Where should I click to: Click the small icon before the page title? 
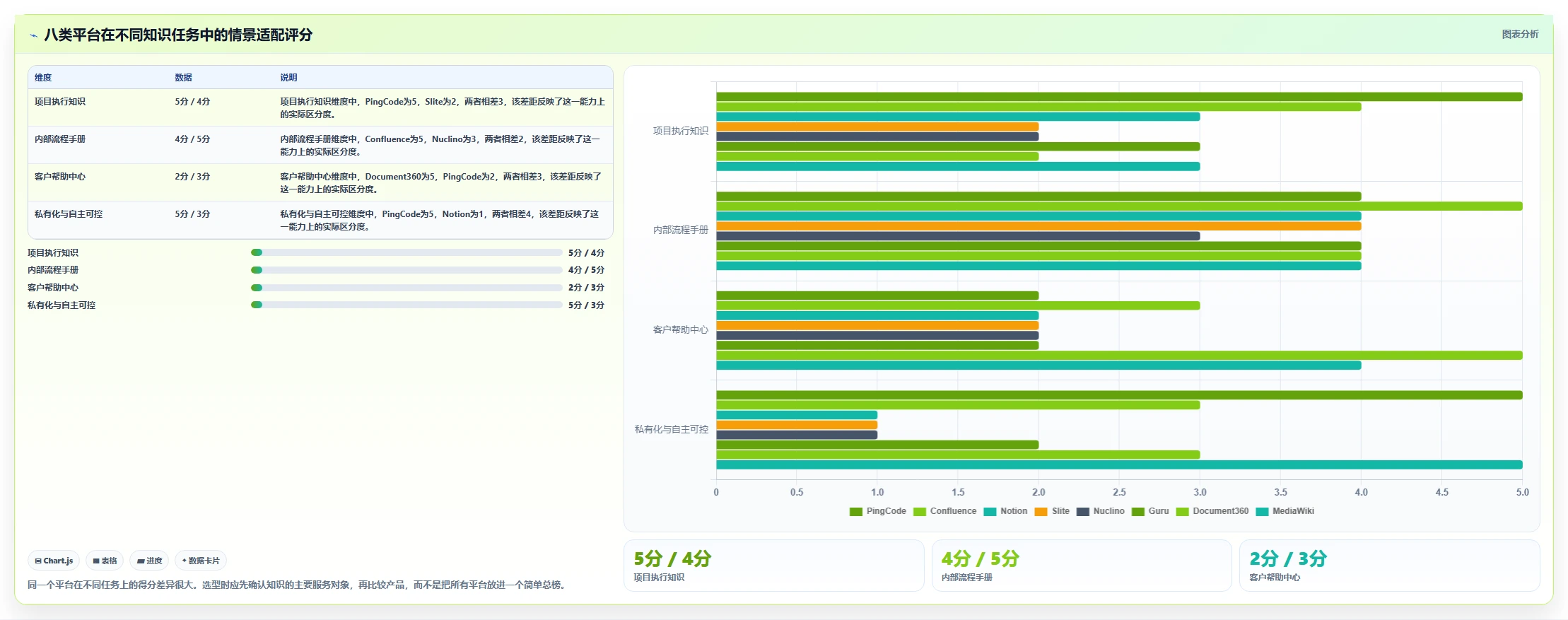[x=33, y=35]
